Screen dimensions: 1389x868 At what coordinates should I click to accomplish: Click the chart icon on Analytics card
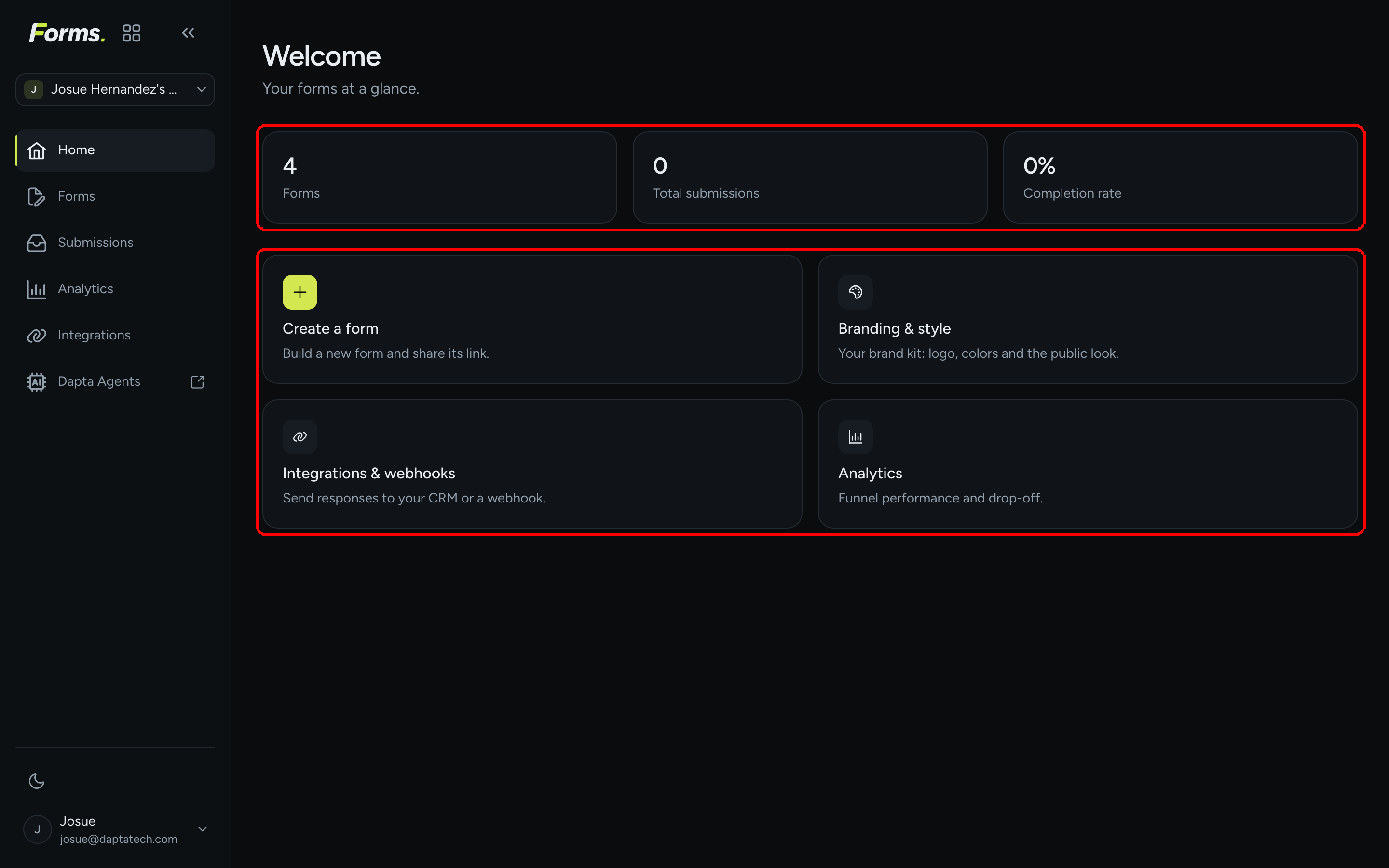coord(855,437)
